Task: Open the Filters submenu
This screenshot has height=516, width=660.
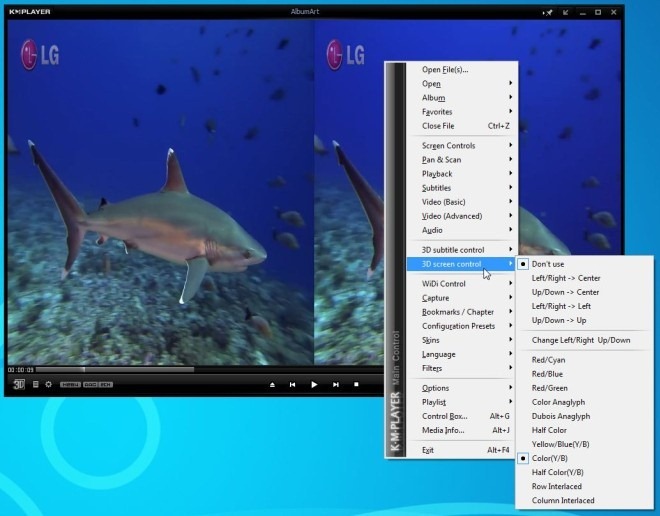Action: [x=462, y=368]
